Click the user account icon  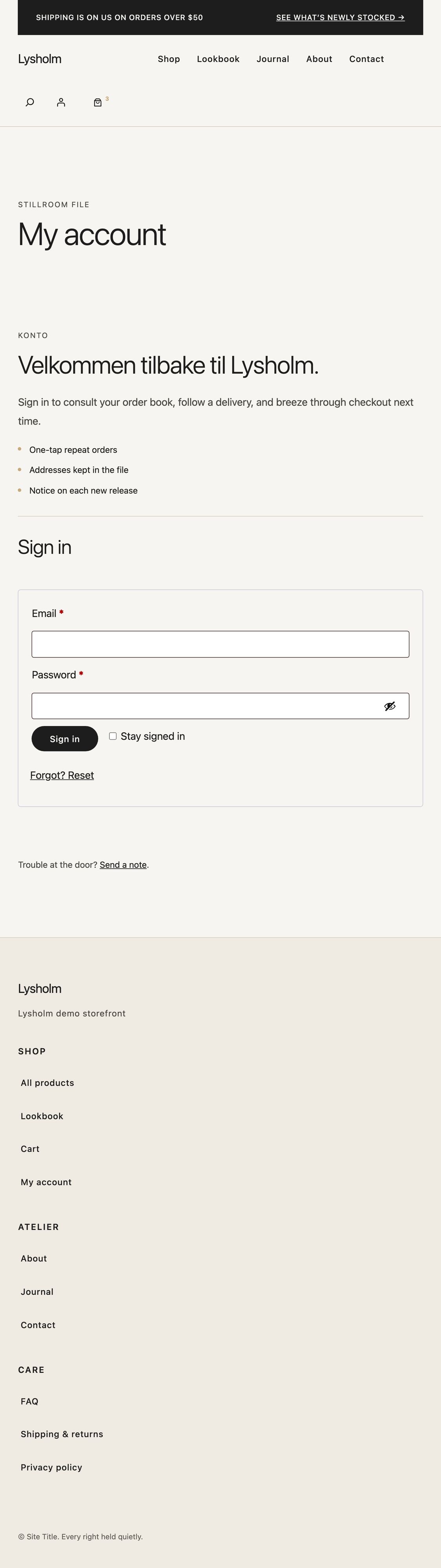tap(61, 102)
